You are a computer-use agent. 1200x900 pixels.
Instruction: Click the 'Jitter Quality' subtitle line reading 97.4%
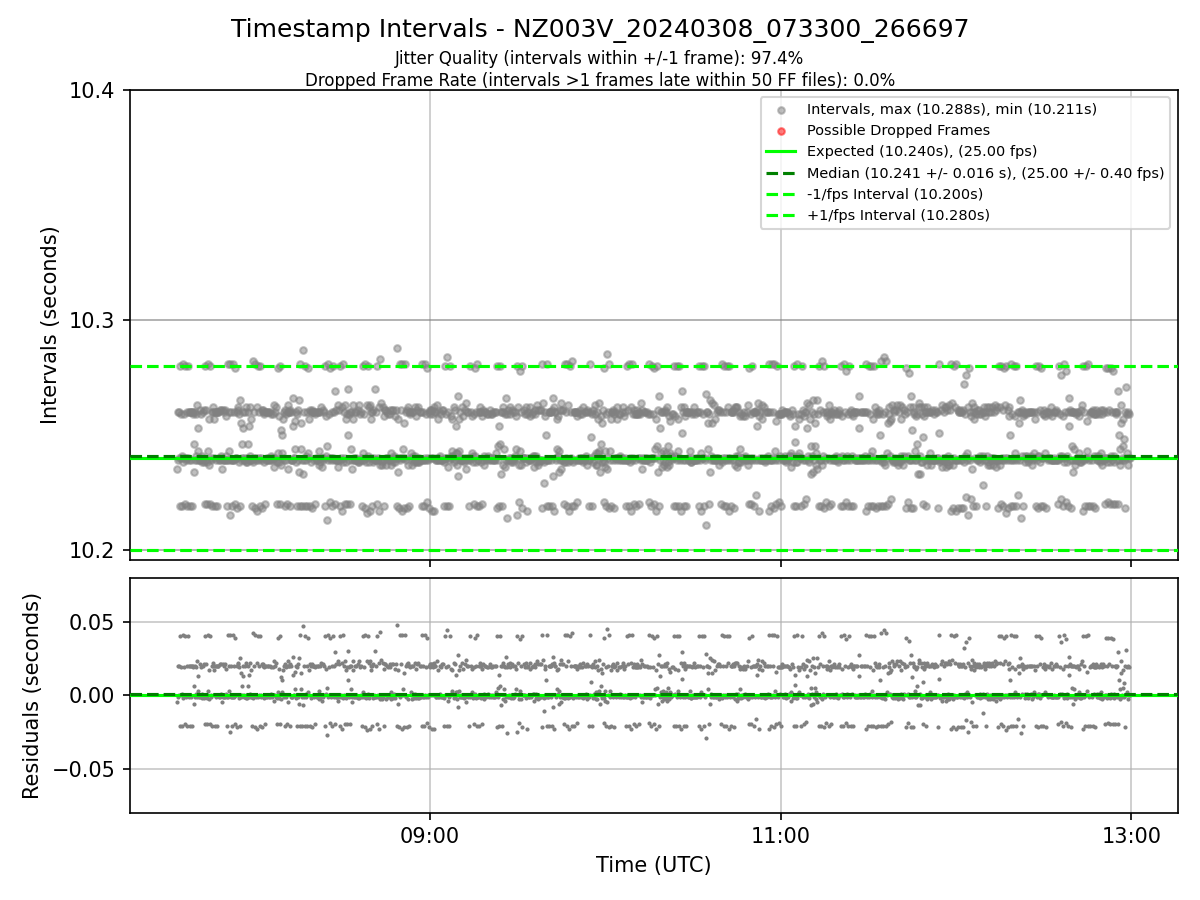pos(599,59)
